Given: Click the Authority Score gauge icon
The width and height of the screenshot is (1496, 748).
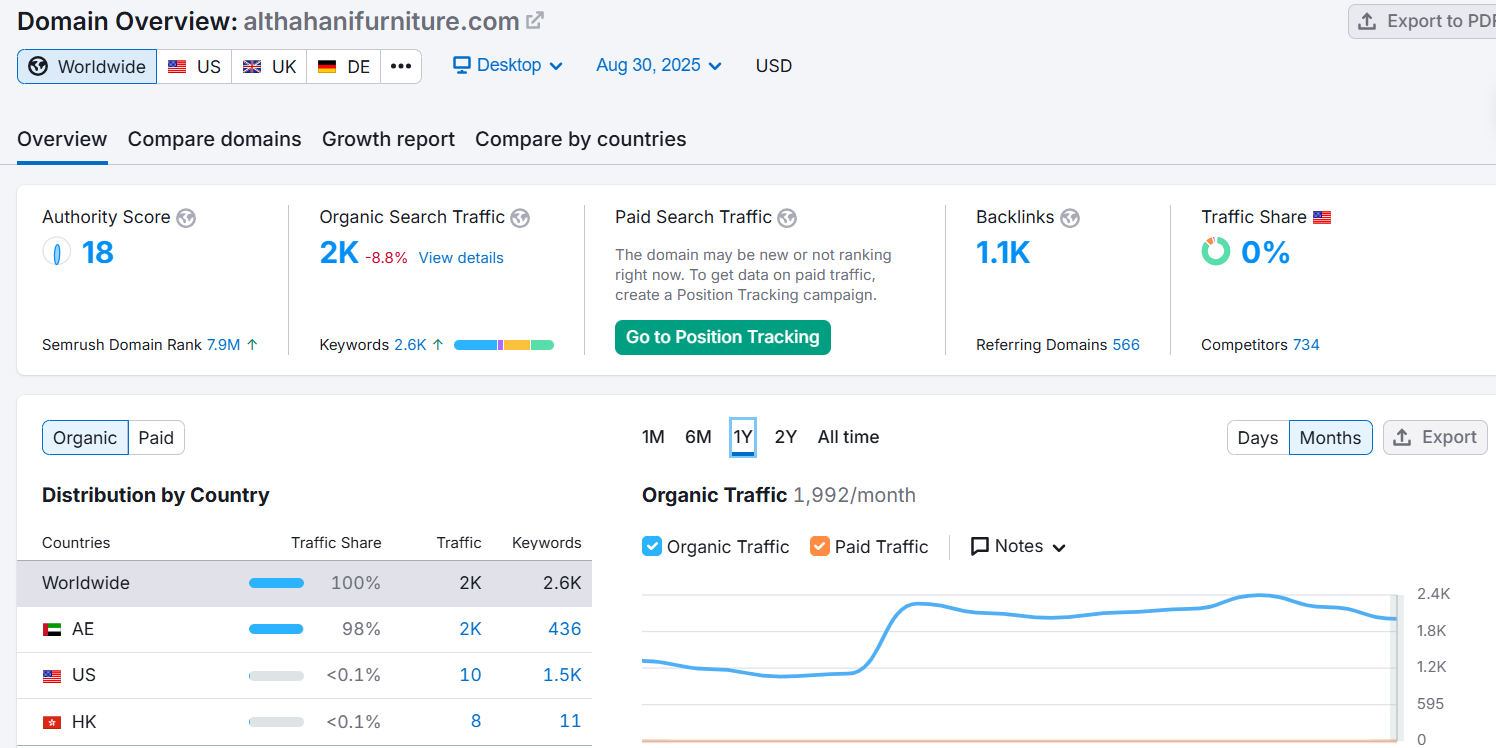Looking at the screenshot, I should [57, 253].
